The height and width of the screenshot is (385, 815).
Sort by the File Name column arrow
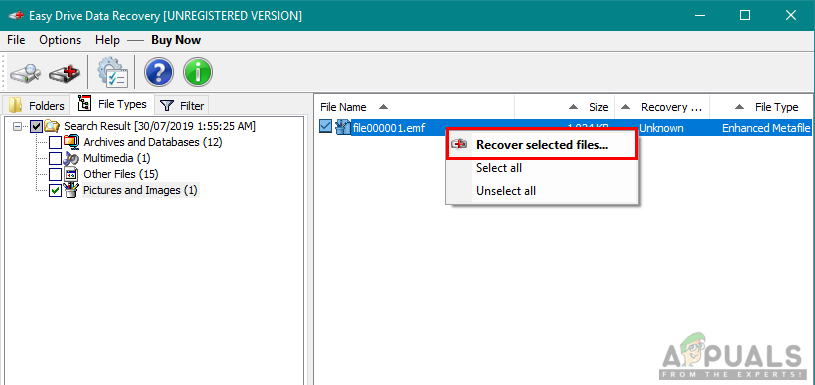(383, 107)
